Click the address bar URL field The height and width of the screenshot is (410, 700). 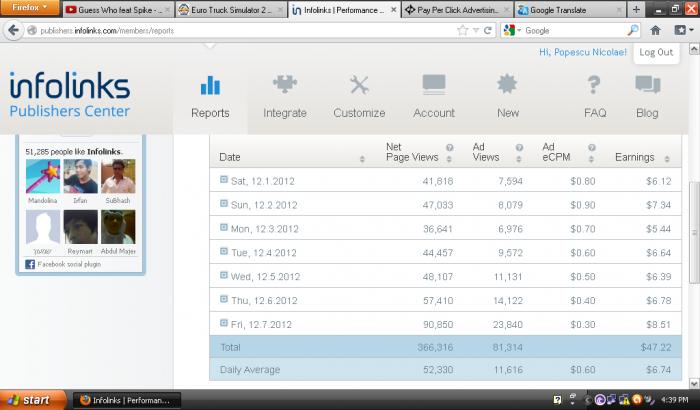point(246,30)
